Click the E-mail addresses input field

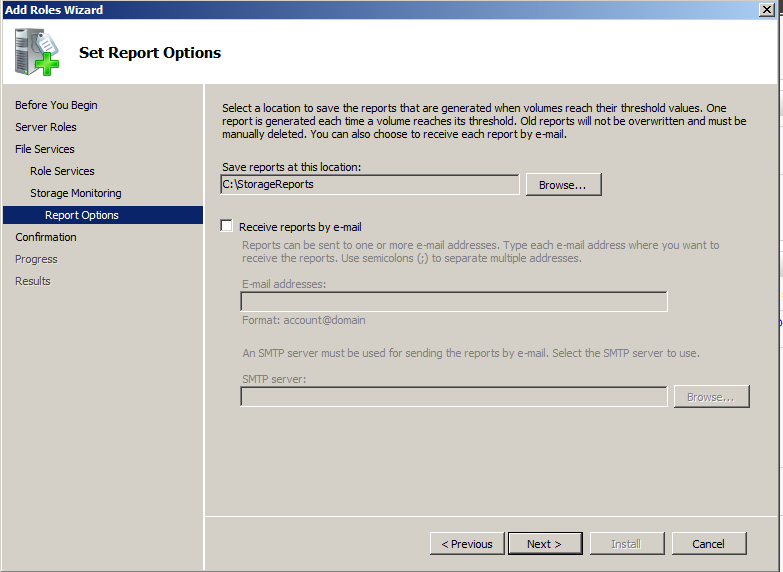(x=453, y=302)
